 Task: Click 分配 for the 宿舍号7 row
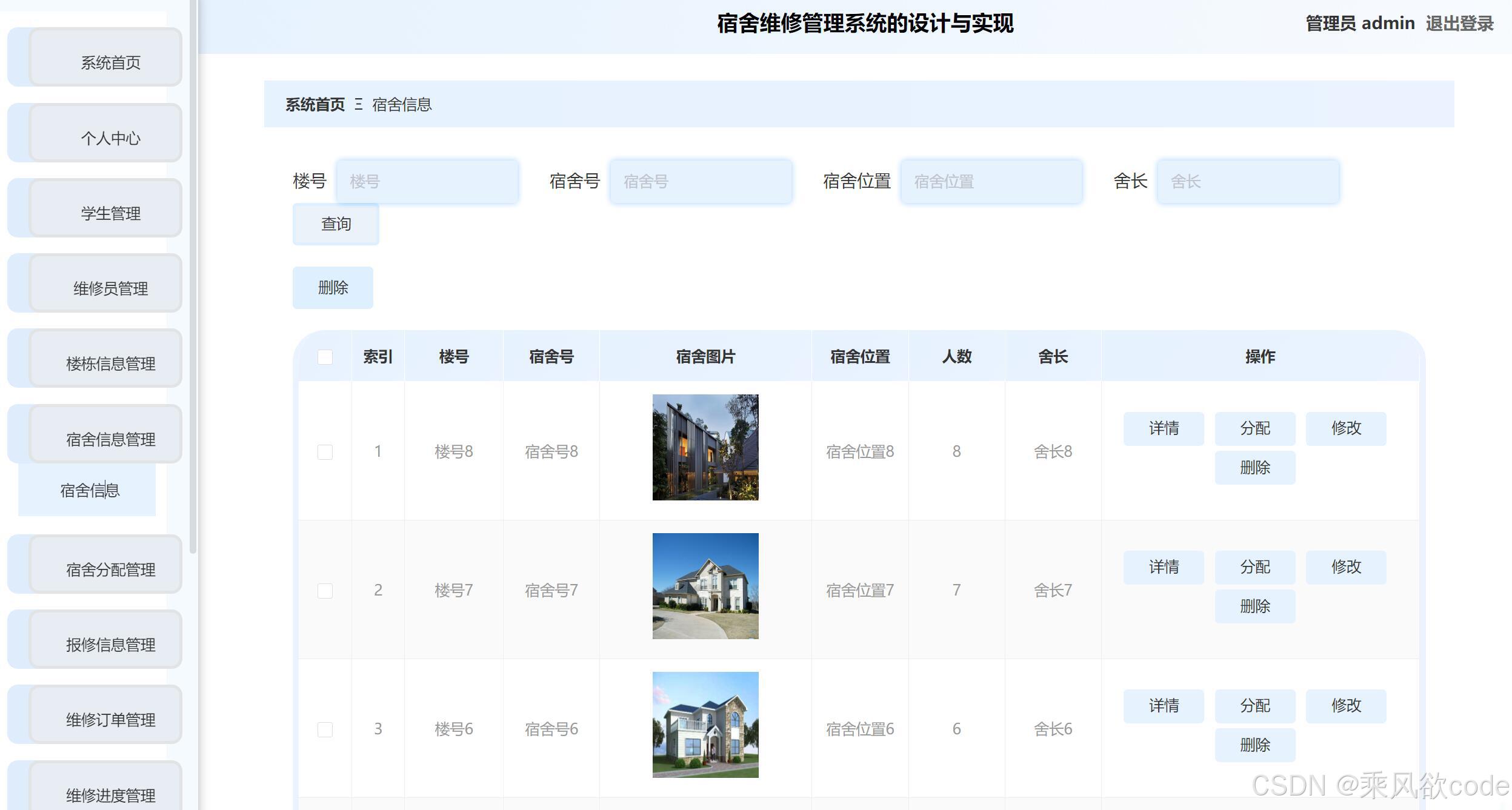[x=1254, y=567]
